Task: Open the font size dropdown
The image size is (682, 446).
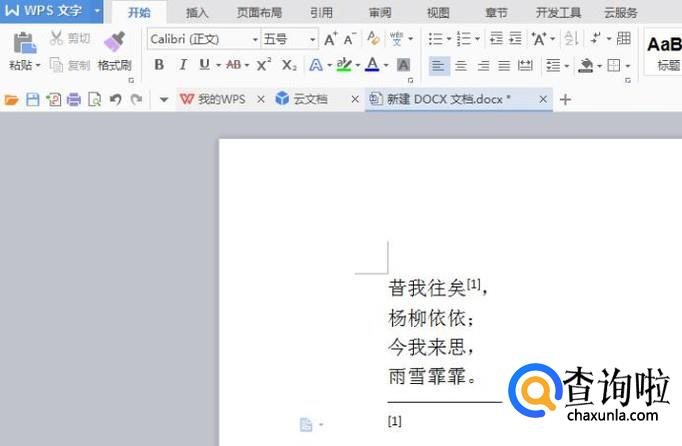Action: pos(312,40)
